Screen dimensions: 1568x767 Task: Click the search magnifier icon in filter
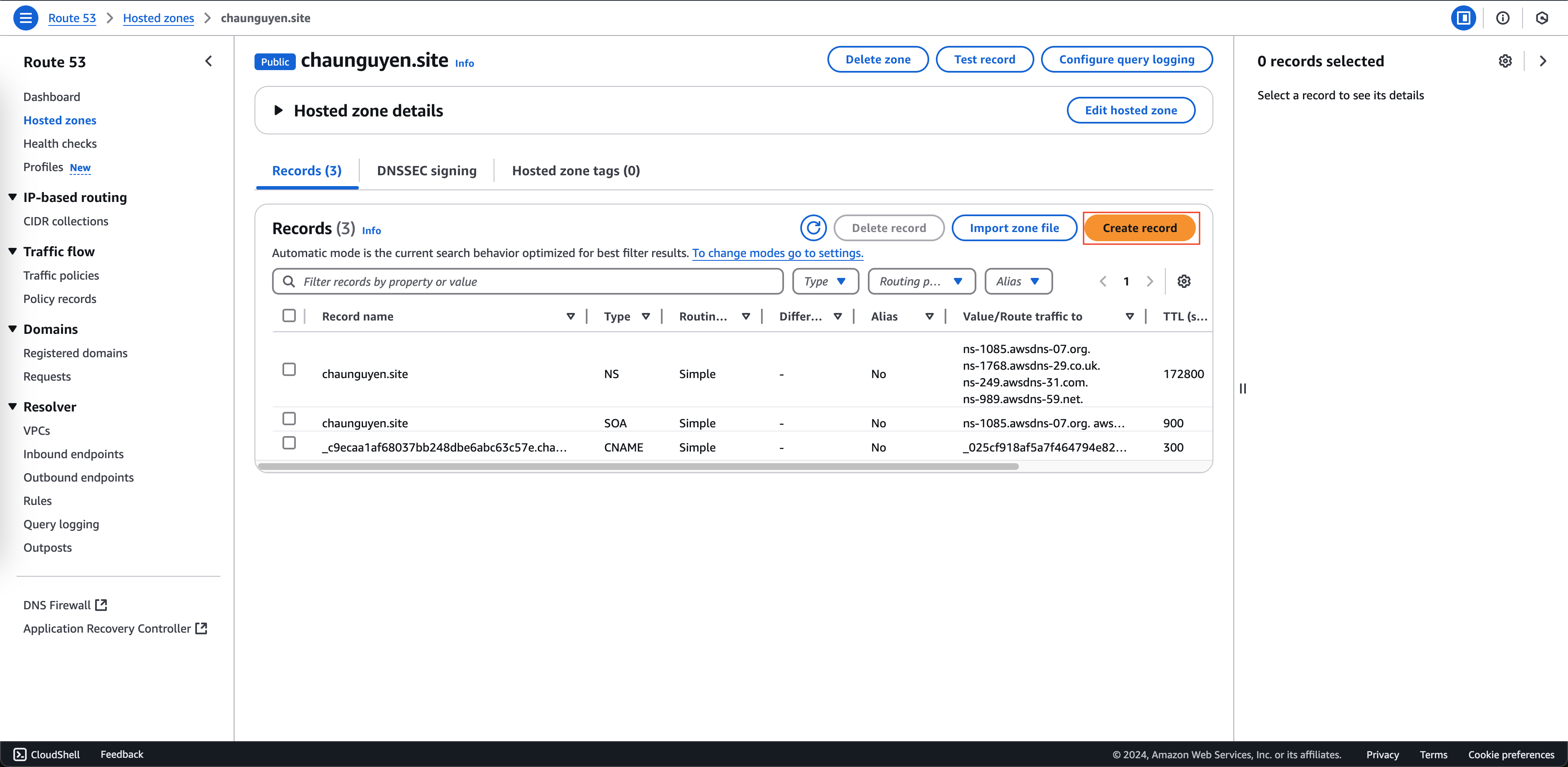(x=289, y=281)
